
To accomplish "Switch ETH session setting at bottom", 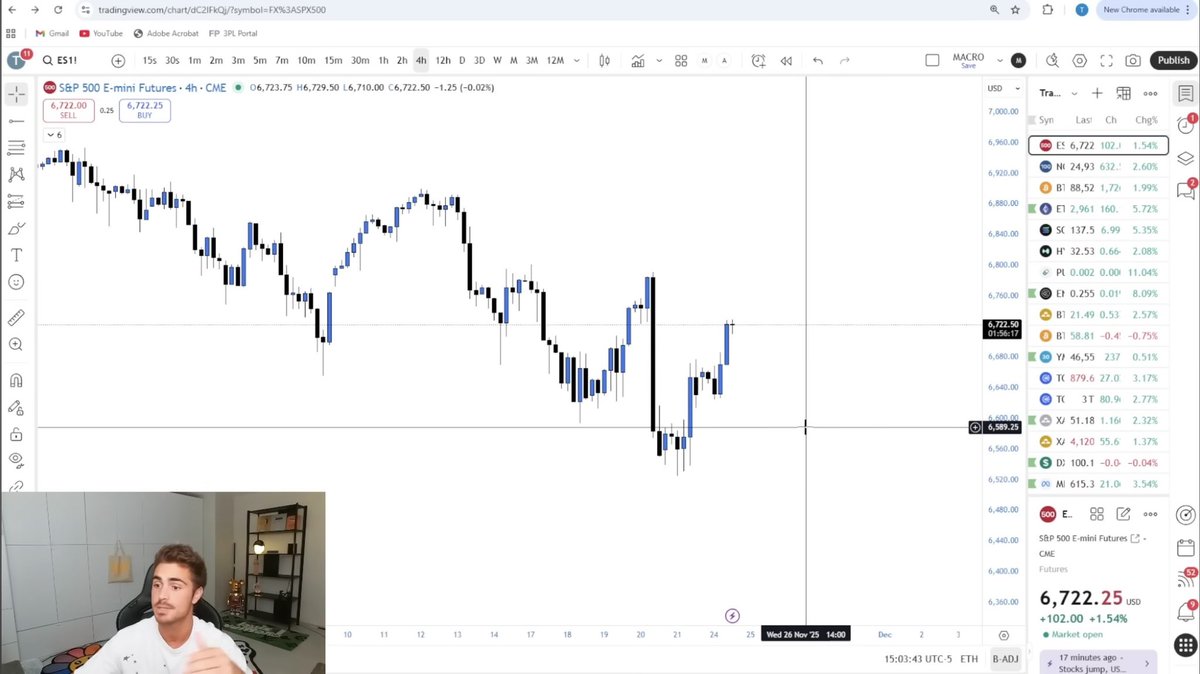I will pyautogui.click(x=969, y=659).
